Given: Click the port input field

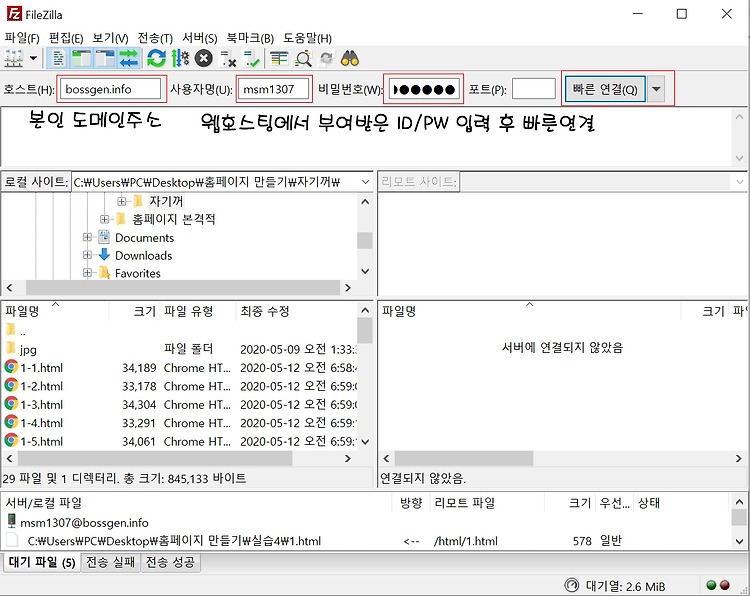Looking at the screenshot, I should click(533, 89).
